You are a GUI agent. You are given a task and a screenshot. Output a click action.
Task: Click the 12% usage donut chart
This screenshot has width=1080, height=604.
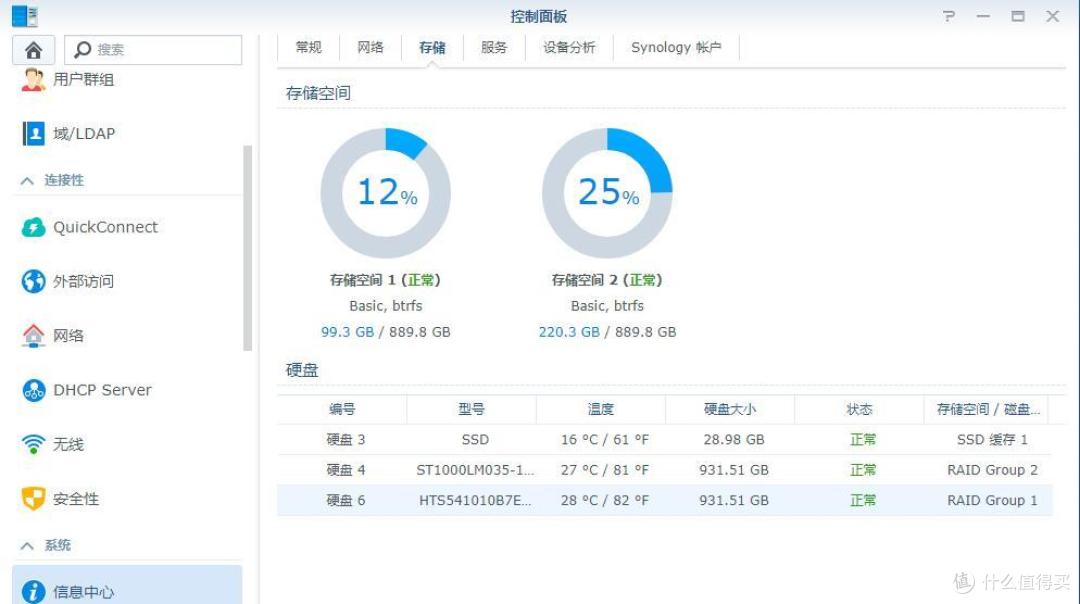386,193
